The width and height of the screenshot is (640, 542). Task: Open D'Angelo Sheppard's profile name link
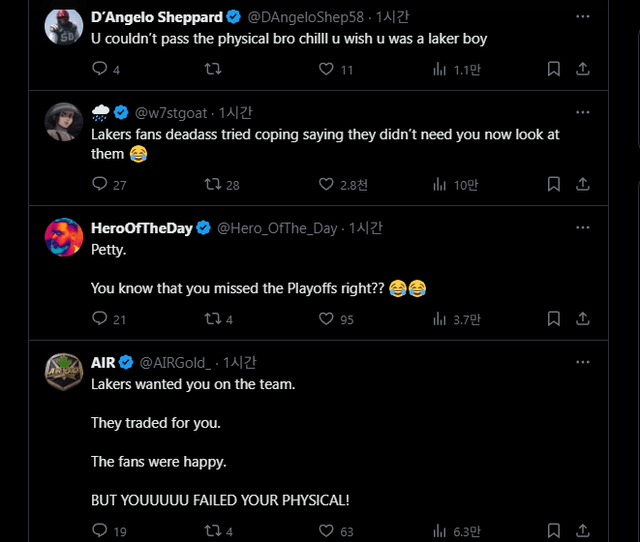point(157,17)
